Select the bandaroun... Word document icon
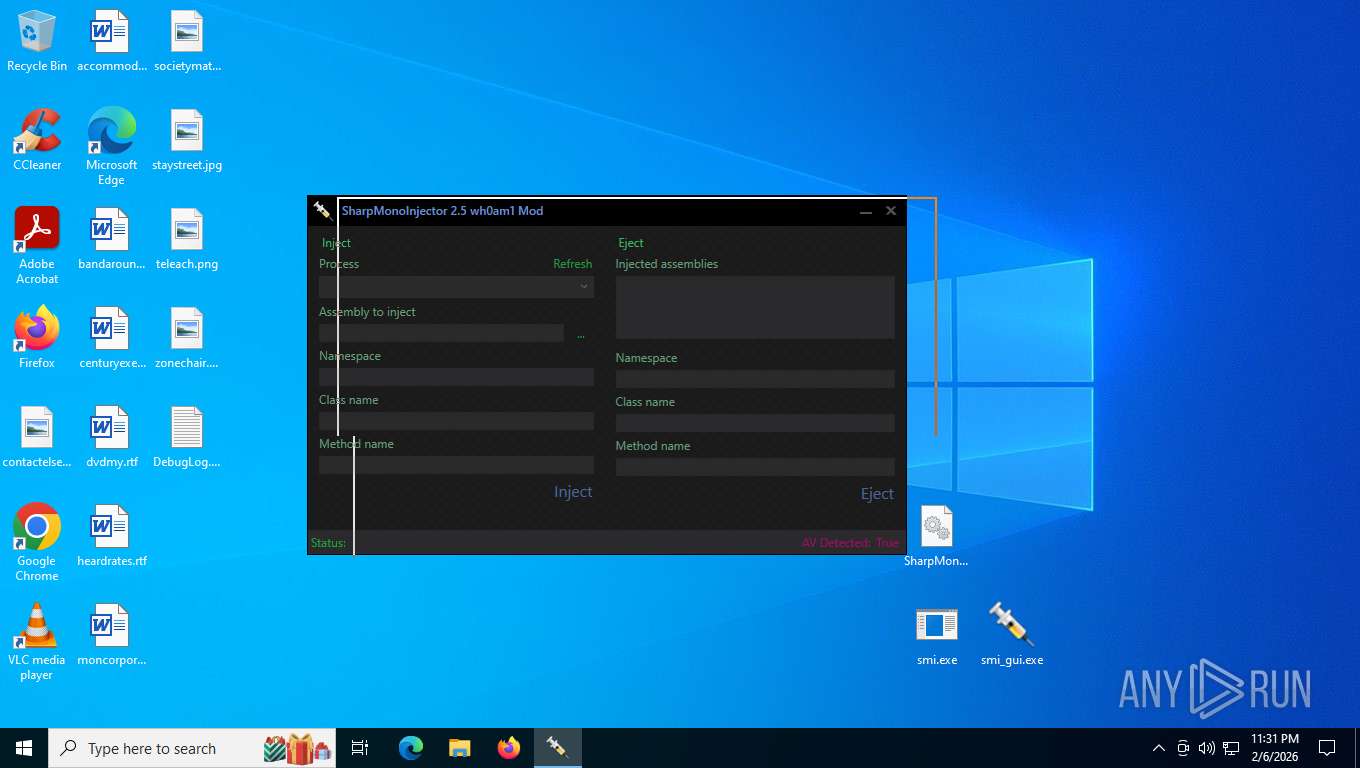 pos(111,240)
